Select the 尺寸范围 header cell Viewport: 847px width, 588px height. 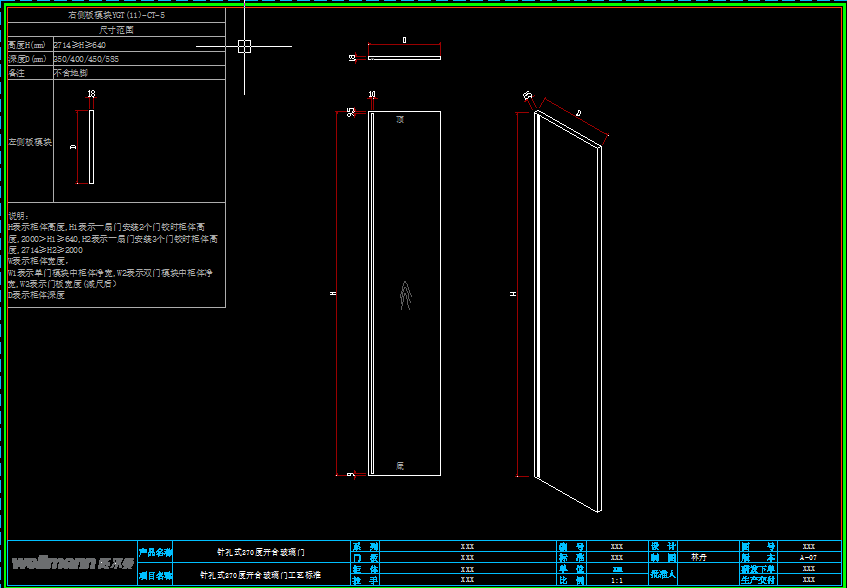(x=115, y=30)
